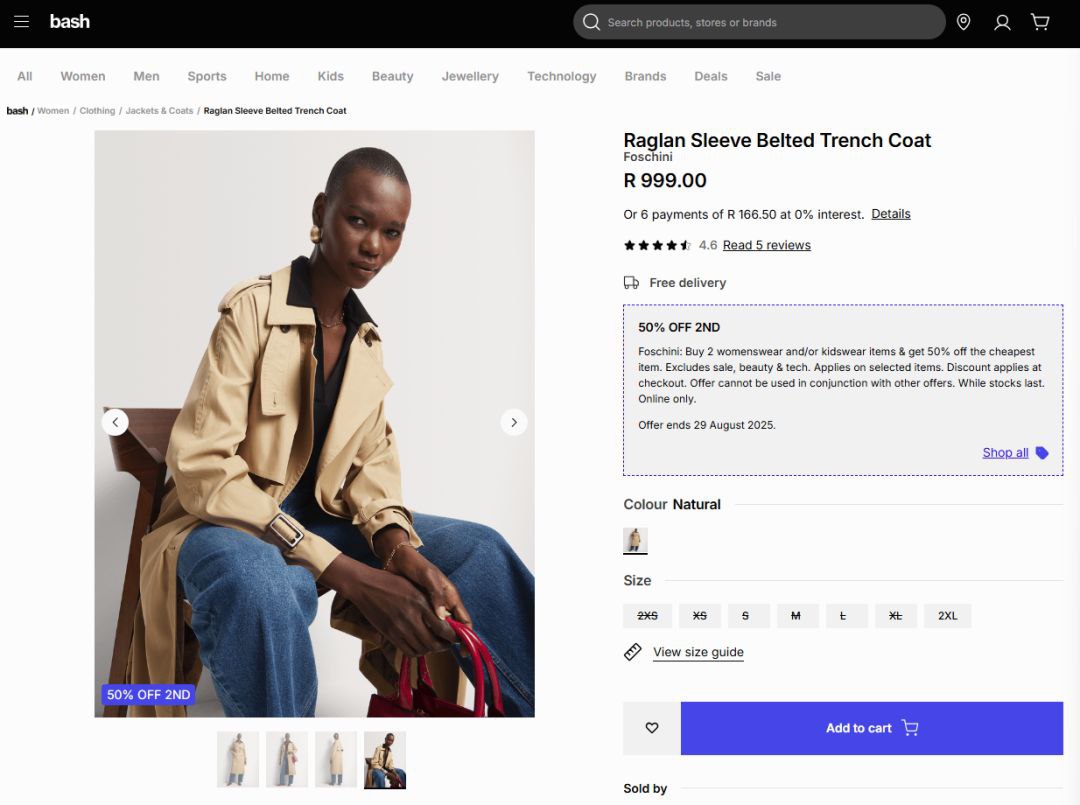View the first product thumbnail
Screen dimensions: 1080x805
point(238,759)
